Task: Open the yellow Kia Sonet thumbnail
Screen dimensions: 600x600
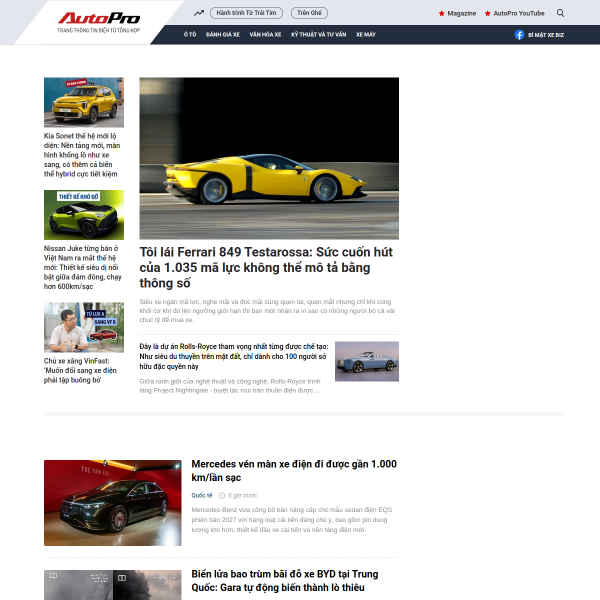Action: [x=84, y=102]
